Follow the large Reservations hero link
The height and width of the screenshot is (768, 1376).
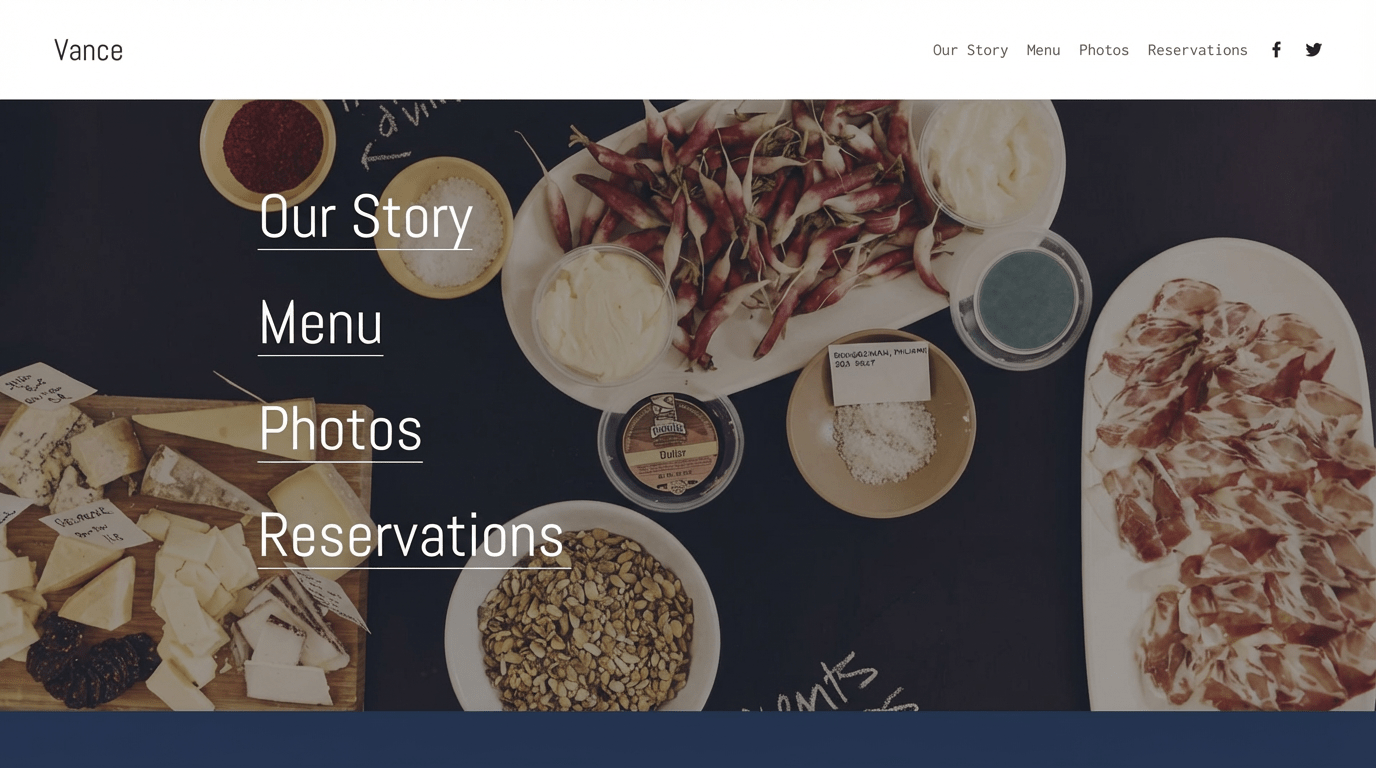coord(414,536)
